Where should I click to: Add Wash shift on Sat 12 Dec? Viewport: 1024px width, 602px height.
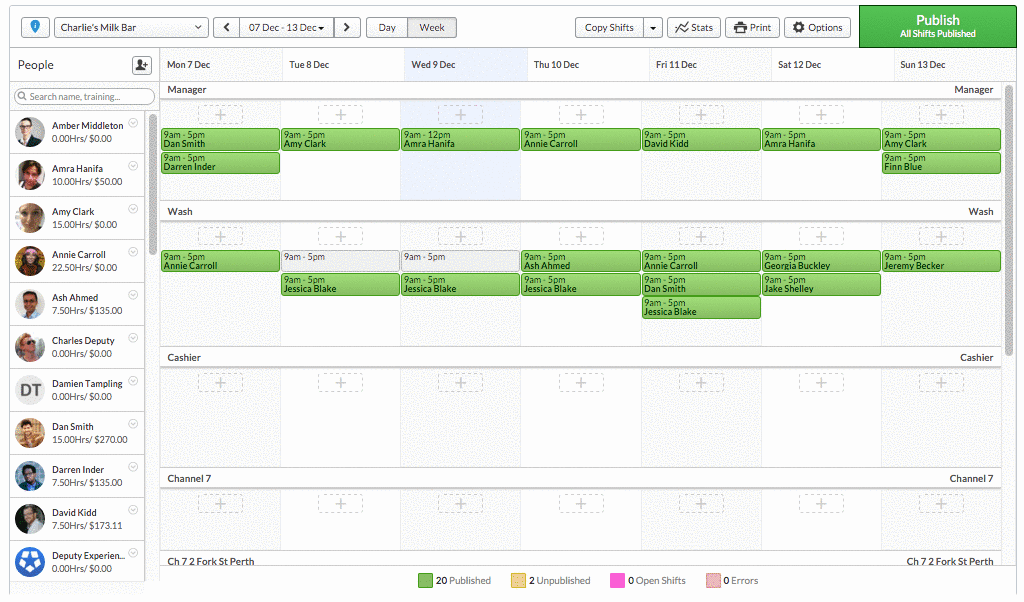click(821, 237)
